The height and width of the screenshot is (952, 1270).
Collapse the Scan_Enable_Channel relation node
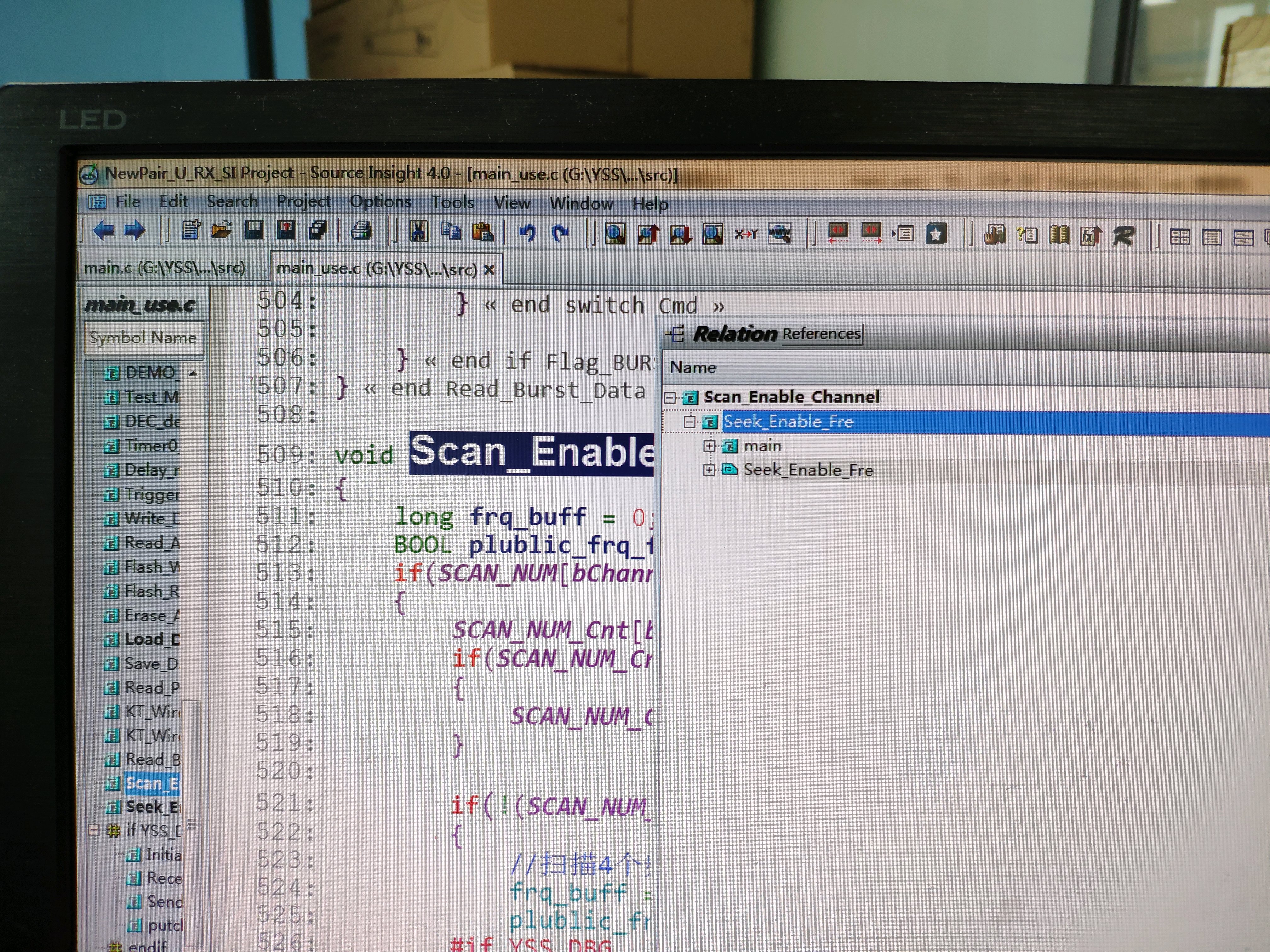click(670, 397)
